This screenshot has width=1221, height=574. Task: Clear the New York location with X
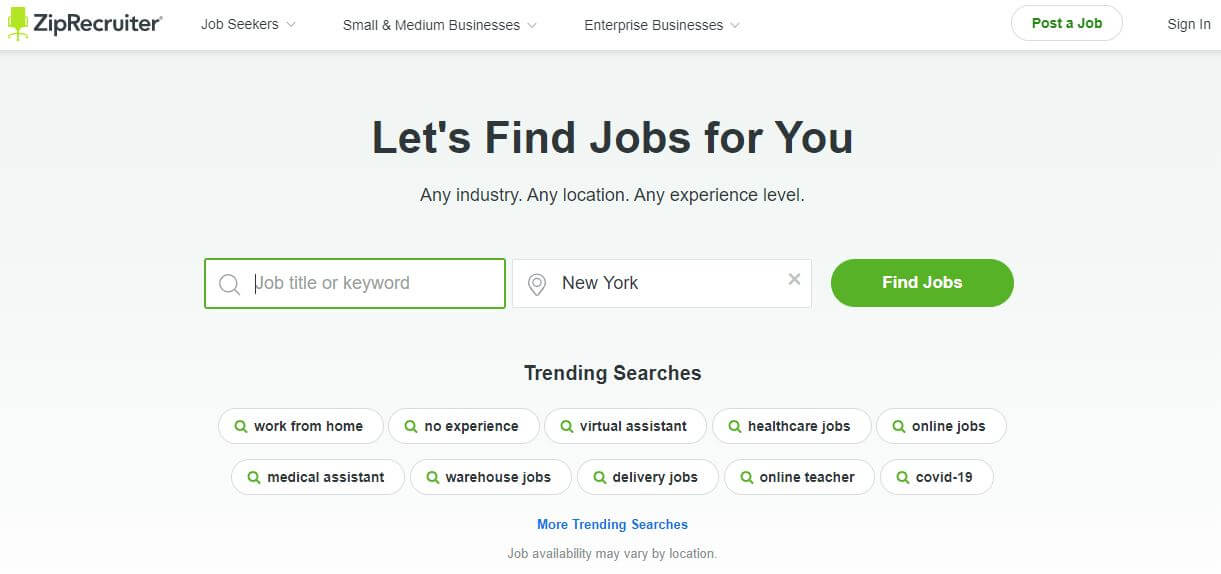[794, 279]
